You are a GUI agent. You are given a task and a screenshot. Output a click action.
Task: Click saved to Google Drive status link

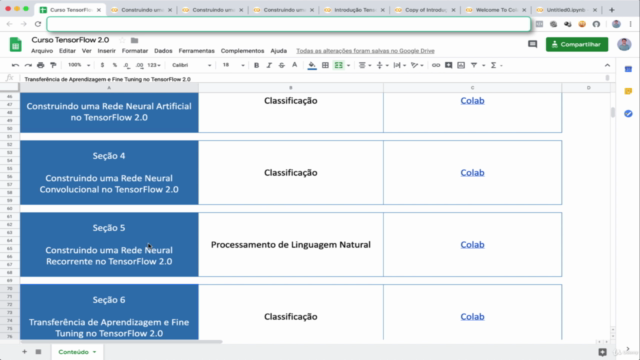click(365, 51)
